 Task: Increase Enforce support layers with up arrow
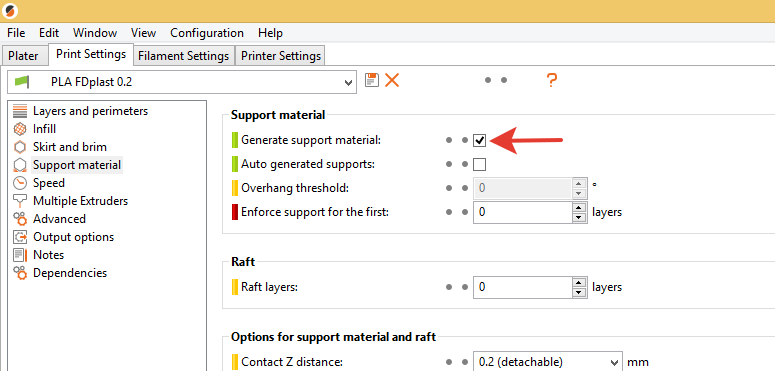(x=579, y=207)
